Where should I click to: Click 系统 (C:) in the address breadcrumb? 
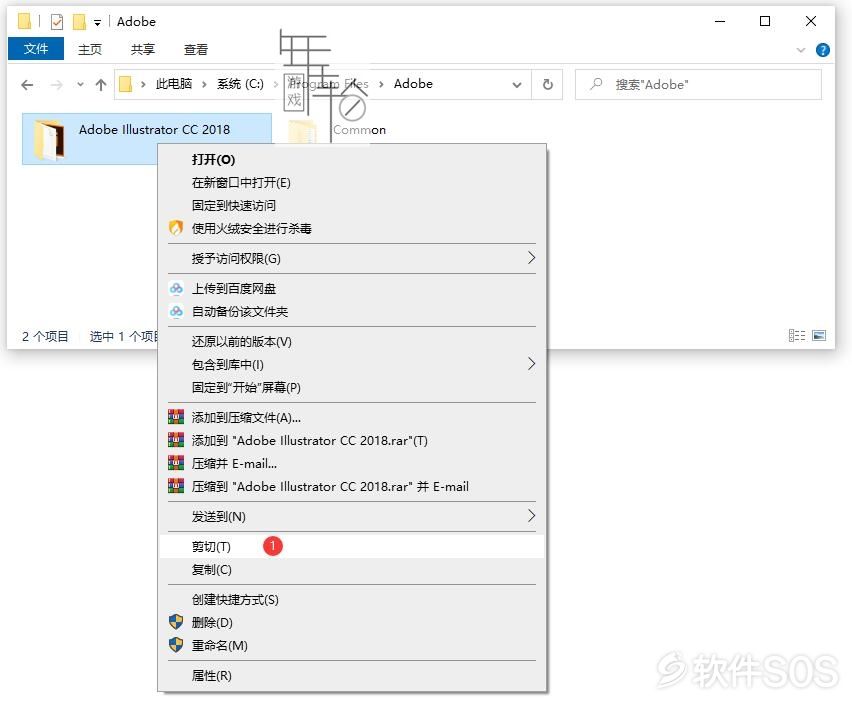point(240,84)
